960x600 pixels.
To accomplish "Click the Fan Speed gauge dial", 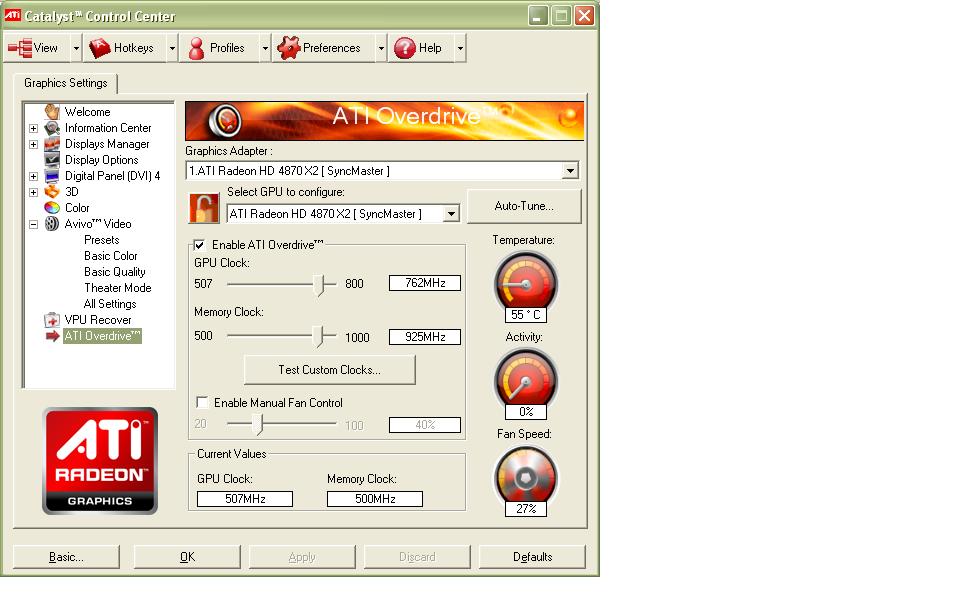I will click(x=525, y=477).
